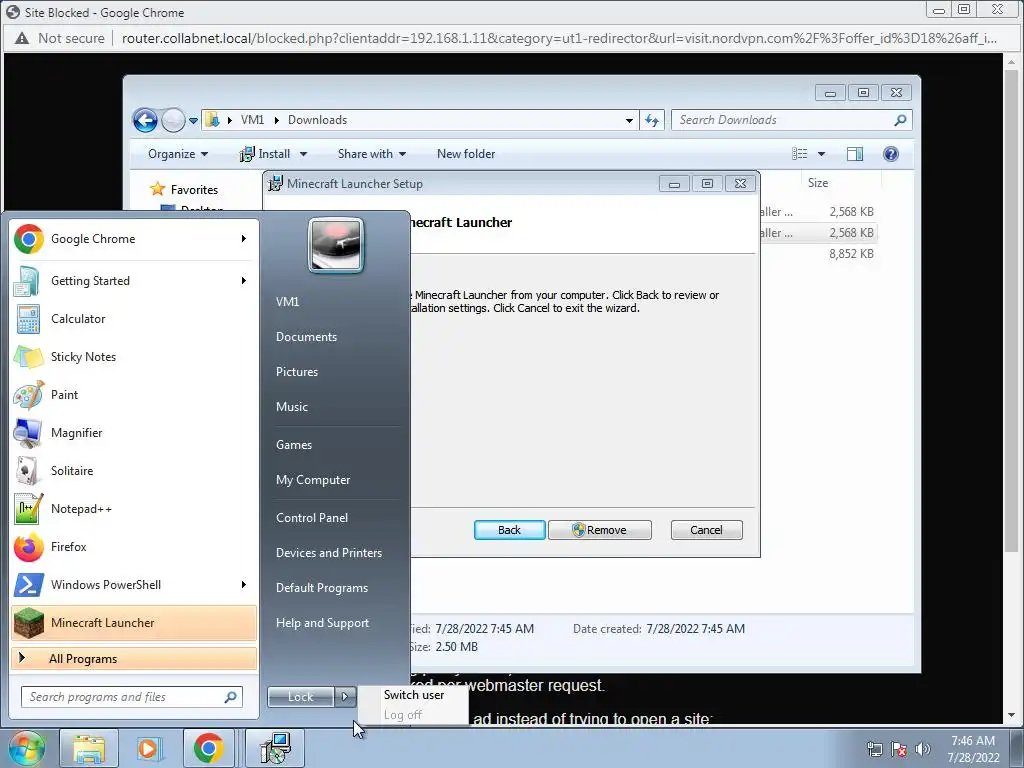This screenshot has width=1024, height=768.
Task: Open Documents from Start menu
Action: (x=306, y=336)
